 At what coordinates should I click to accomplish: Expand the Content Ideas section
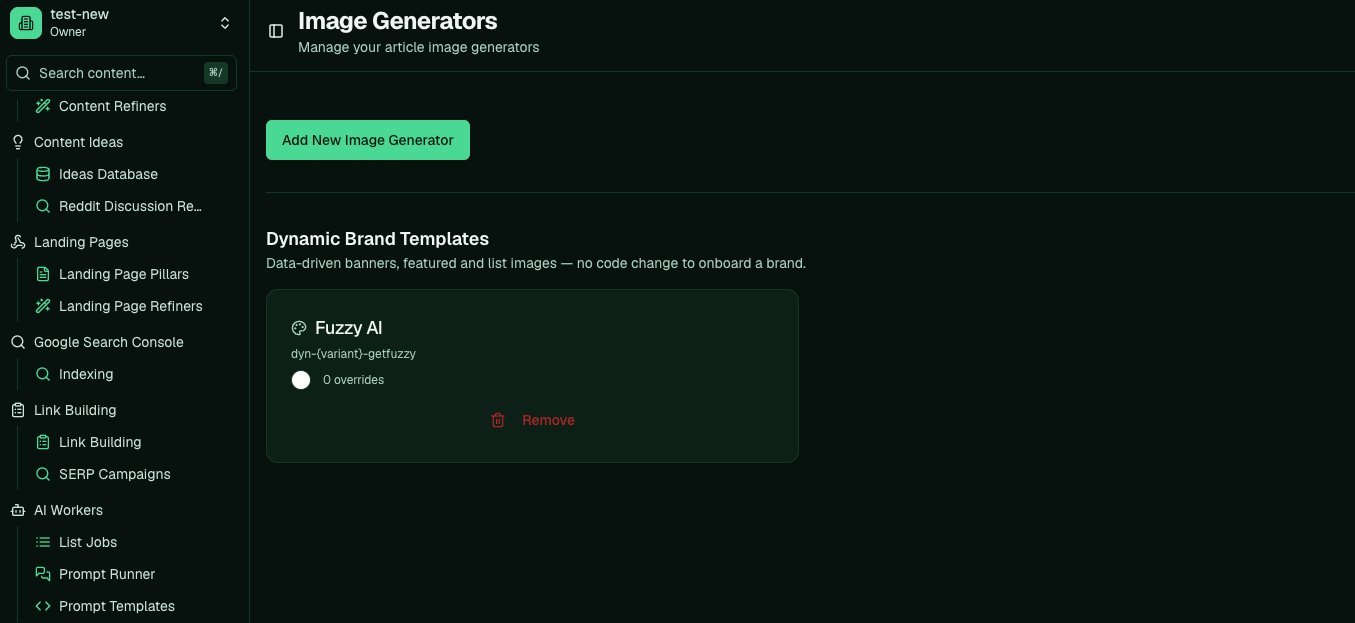[79, 142]
